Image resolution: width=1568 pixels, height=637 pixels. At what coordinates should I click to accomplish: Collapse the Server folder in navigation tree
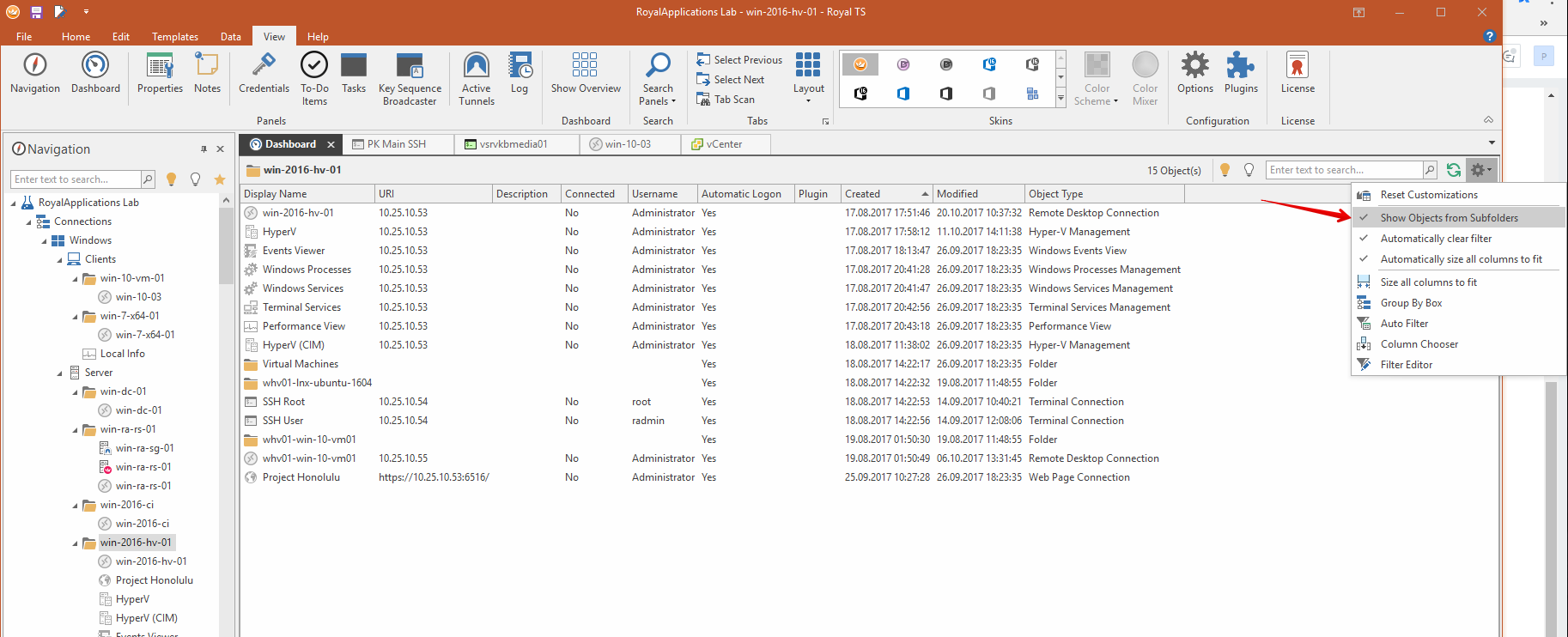coord(60,373)
